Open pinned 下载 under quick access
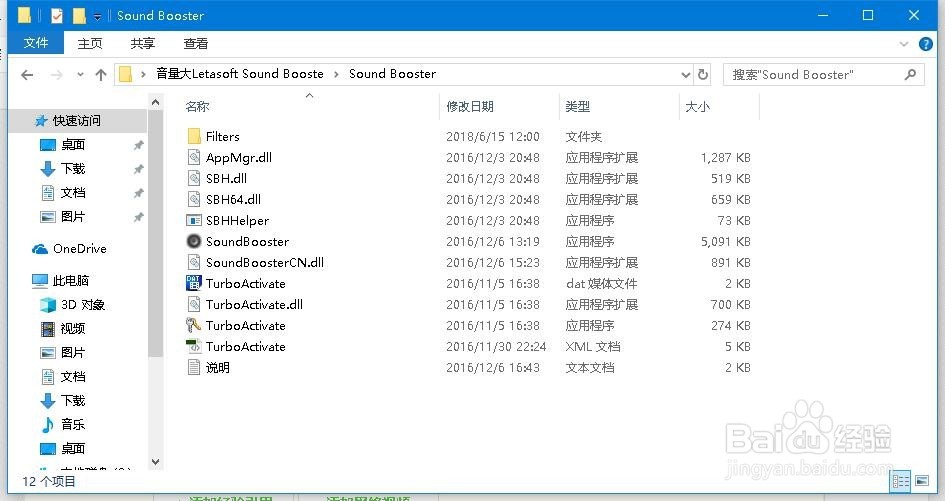Image resolution: width=945 pixels, height=501 pixels. tap(72, 169)
